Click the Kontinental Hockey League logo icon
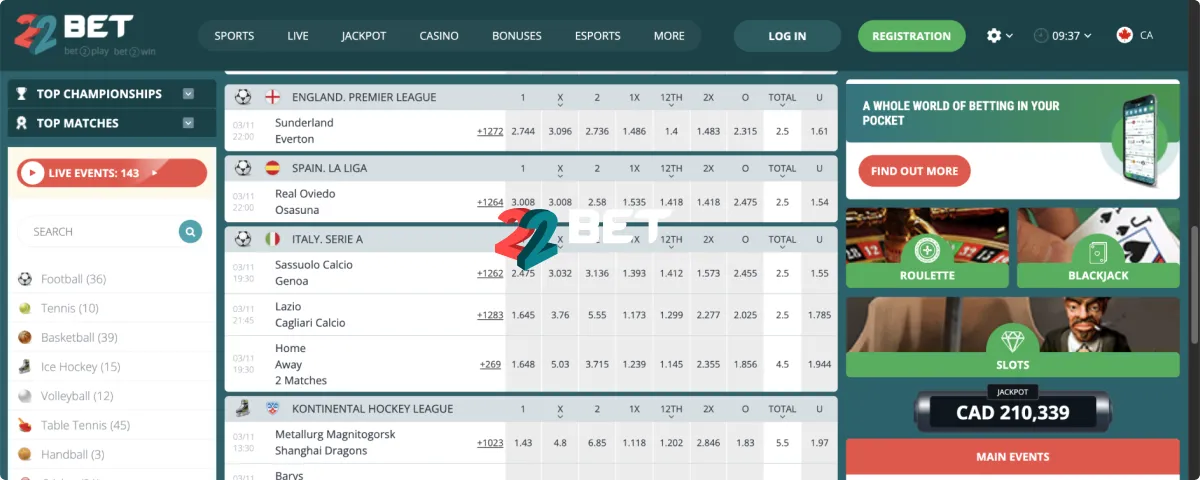The image size is (1200, 480). [x=272, y=409]
